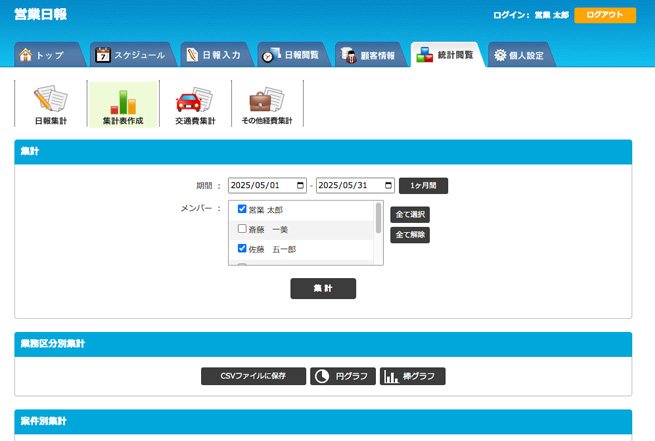
Task: Click the 1ヶ月間 button
Action: [x=423, y=186]
